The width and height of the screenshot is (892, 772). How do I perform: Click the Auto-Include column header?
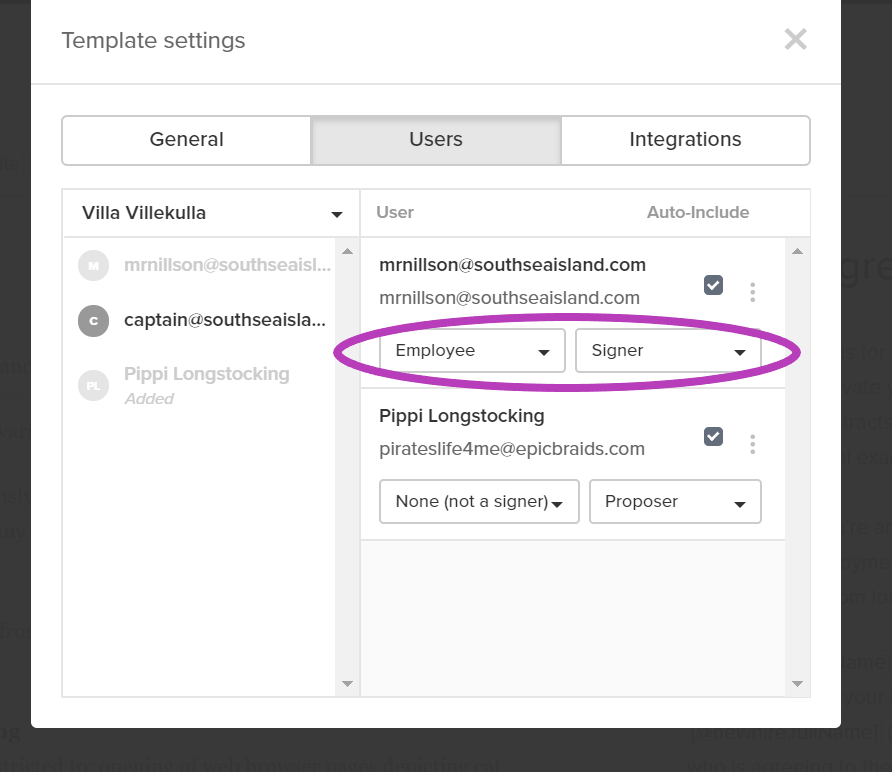point(697,212)
